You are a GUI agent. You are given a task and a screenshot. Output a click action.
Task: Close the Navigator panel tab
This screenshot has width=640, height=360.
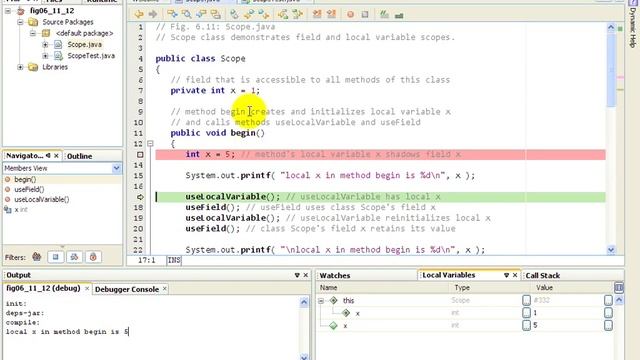point(56,156)
